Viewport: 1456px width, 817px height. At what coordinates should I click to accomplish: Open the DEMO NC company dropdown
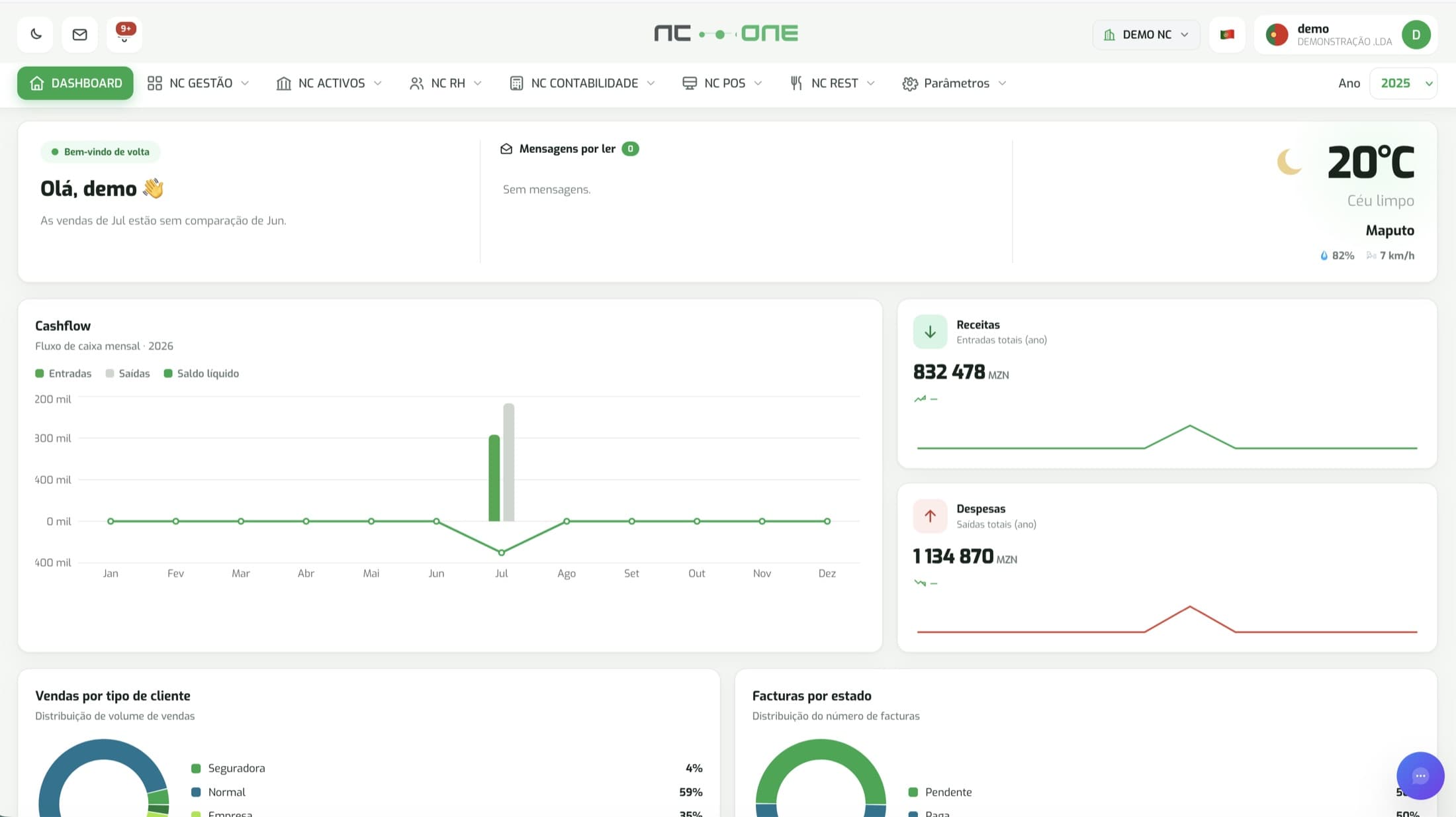click(1146, 34)
